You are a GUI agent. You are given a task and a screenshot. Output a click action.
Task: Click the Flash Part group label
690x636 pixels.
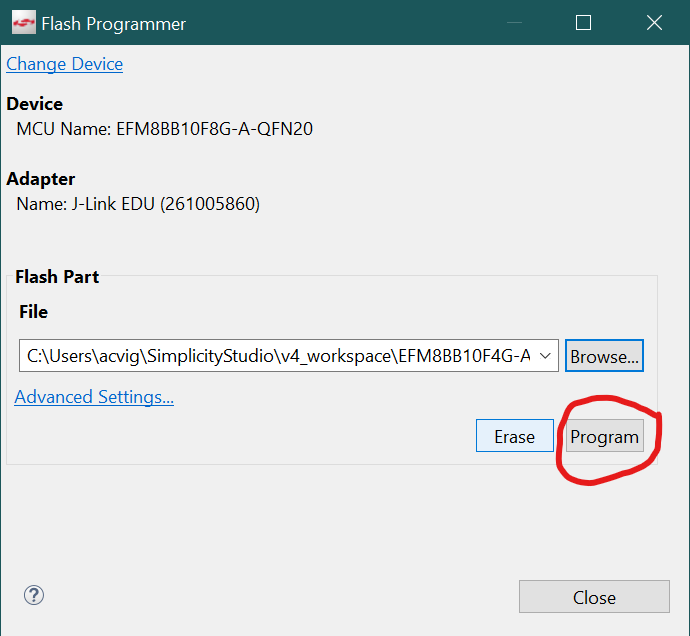[x=57, y=277]
